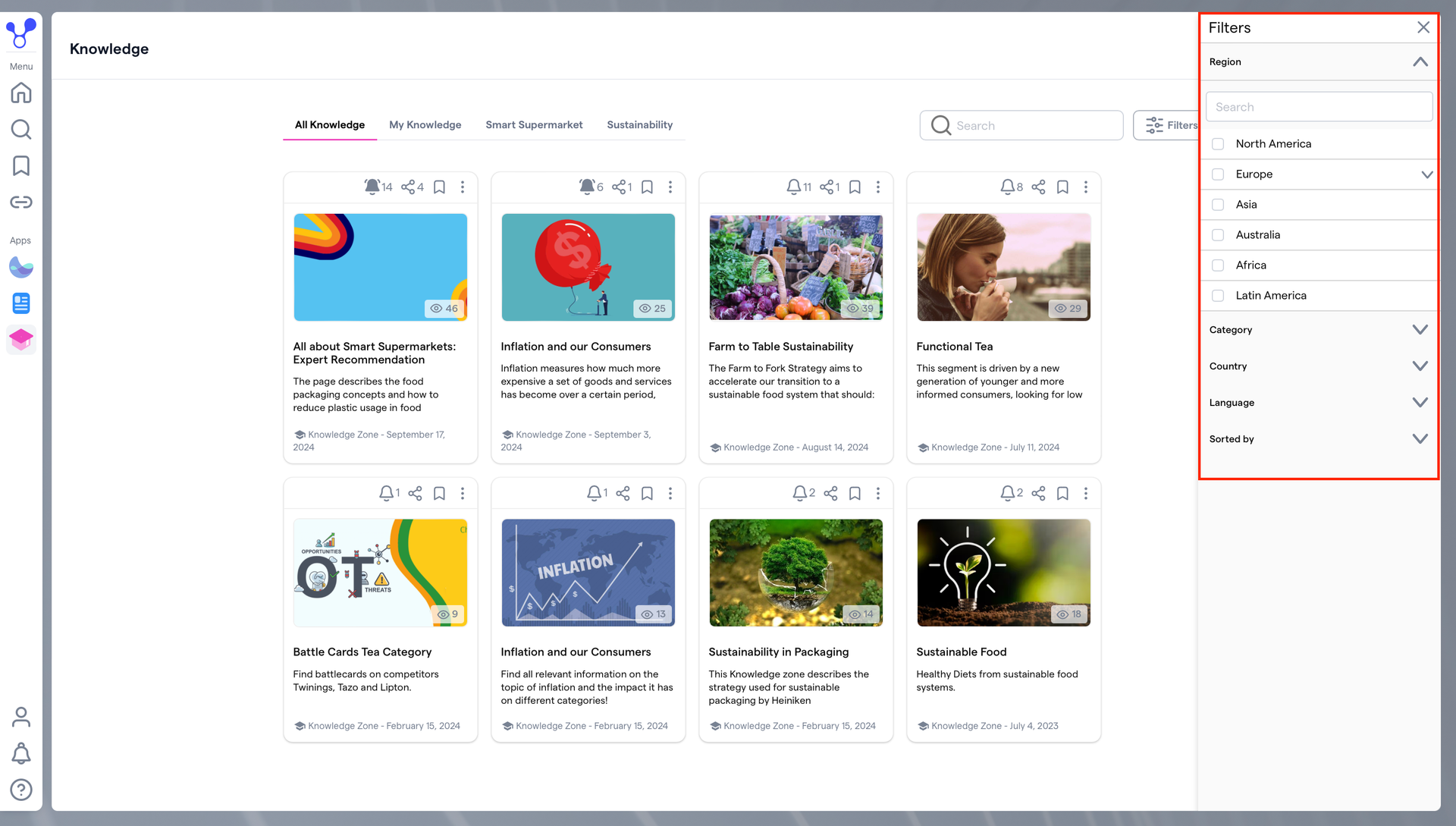Click the company logo at top left
Screen dimensions: 1456x826
(21, 33)
